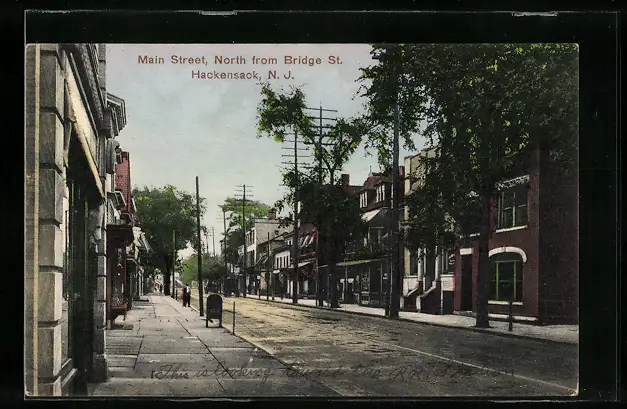Select the pale blue sky area
Image resolution: width=627 pixels, height=409 pixels.
[x=190, y=130]
